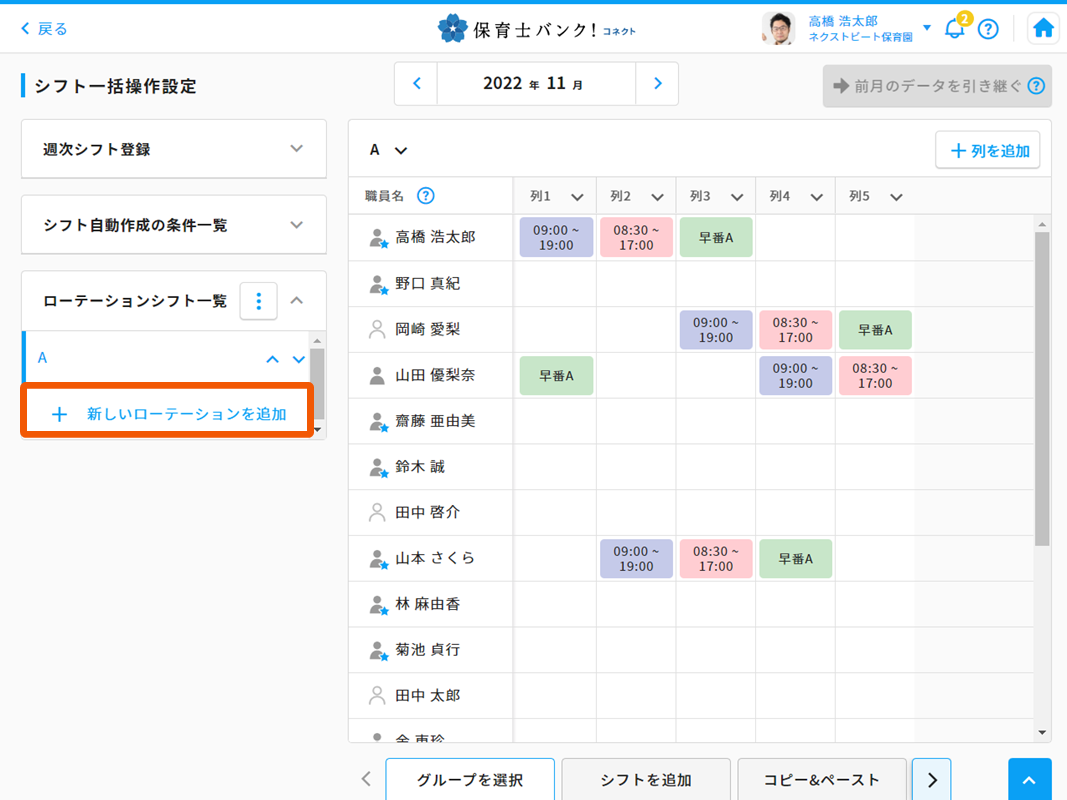
Task: Expand the シフト自動作成の条件一覧 section
Action: click(296, 225)
